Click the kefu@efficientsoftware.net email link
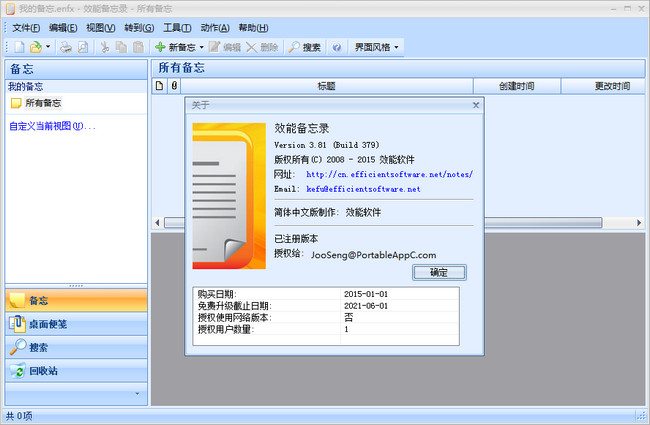 tap(363, 189)
